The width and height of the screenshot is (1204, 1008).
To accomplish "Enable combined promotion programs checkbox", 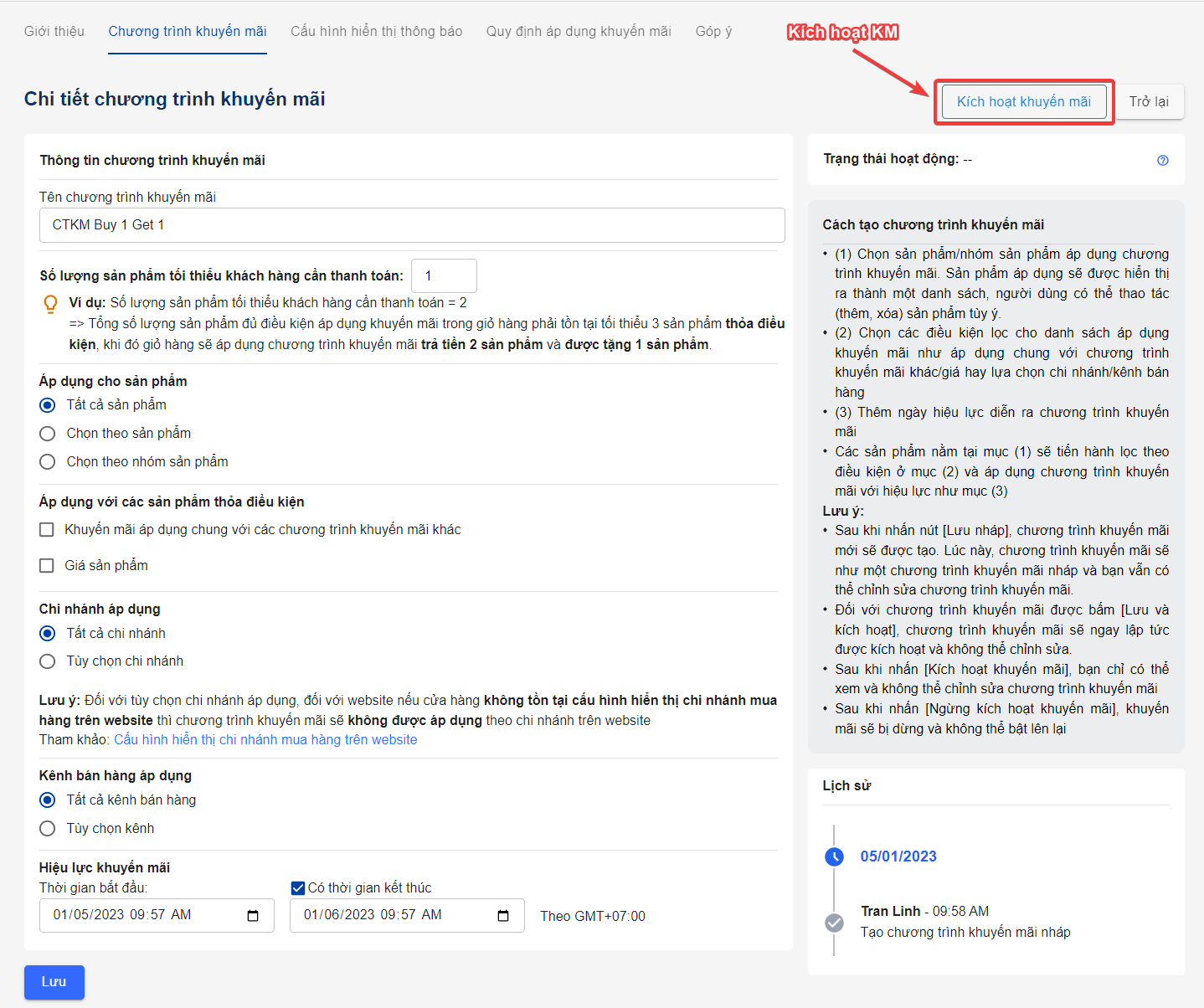I will click(48, 530).
